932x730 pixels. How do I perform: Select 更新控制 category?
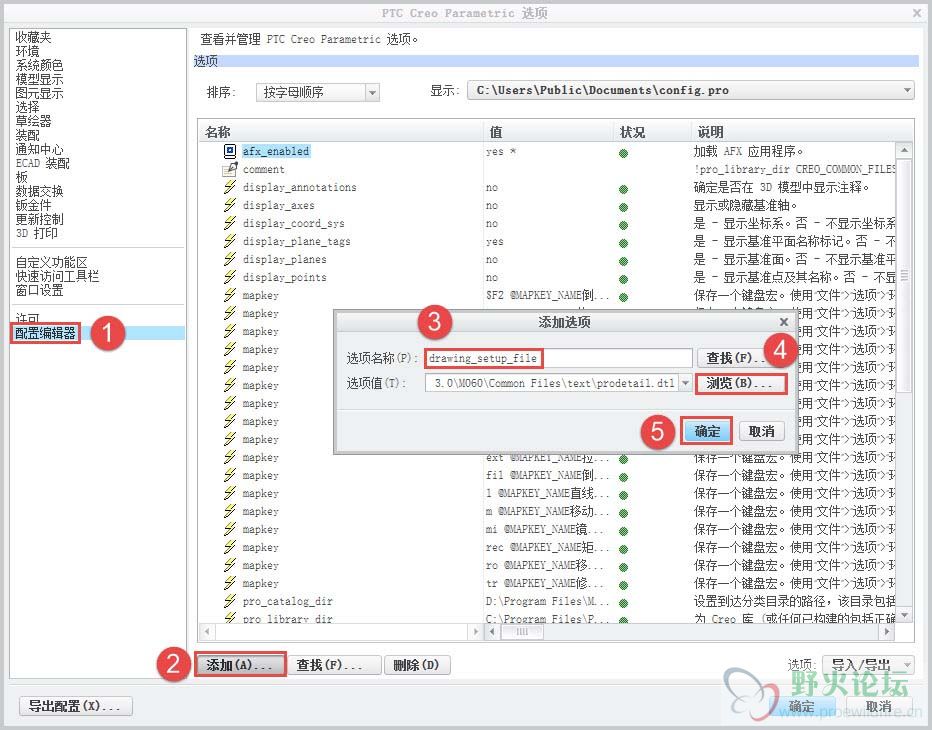(x=39, y=219)
